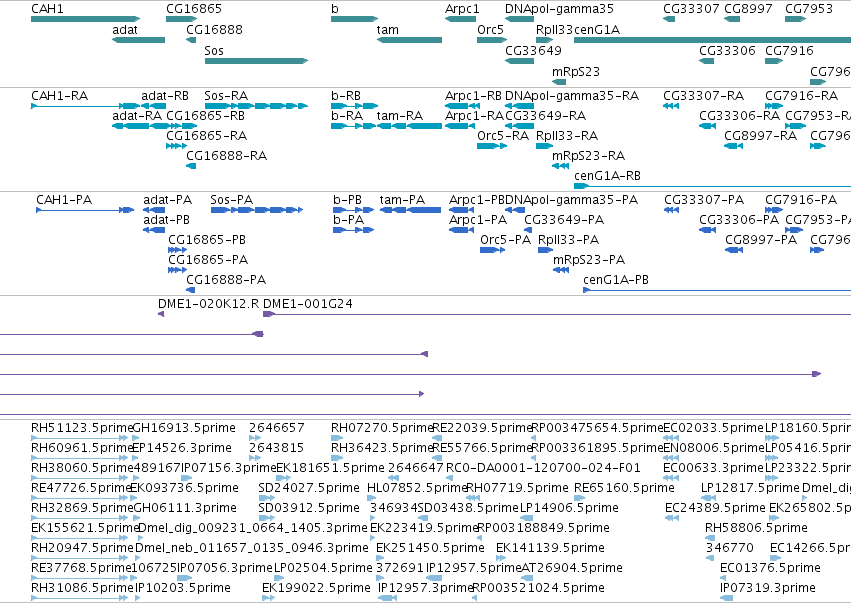Click the tam-RA transcript label
This screenshot has width=851, height=603.
pos(399,116)
